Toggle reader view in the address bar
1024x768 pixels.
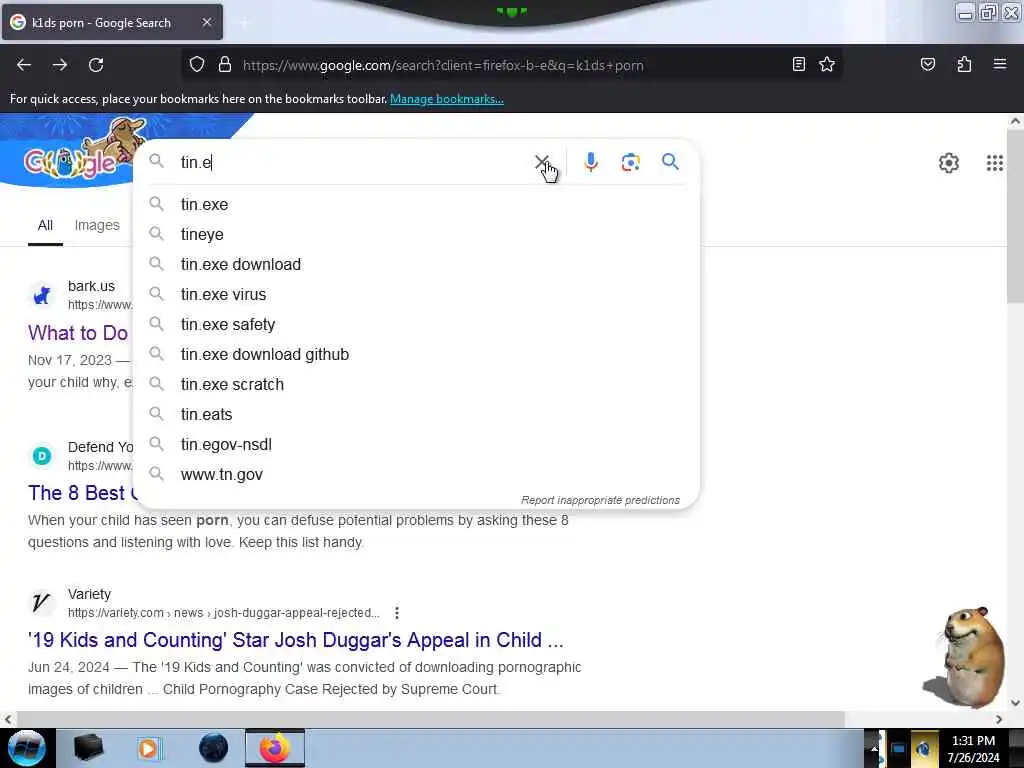pyautogui.click(x=798, y=65)
